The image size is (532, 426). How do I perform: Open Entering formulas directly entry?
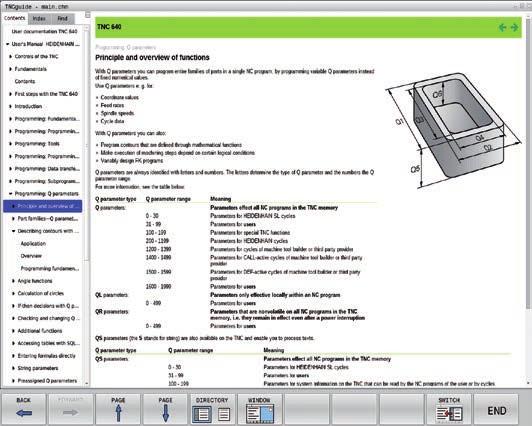tap(46, 356)
